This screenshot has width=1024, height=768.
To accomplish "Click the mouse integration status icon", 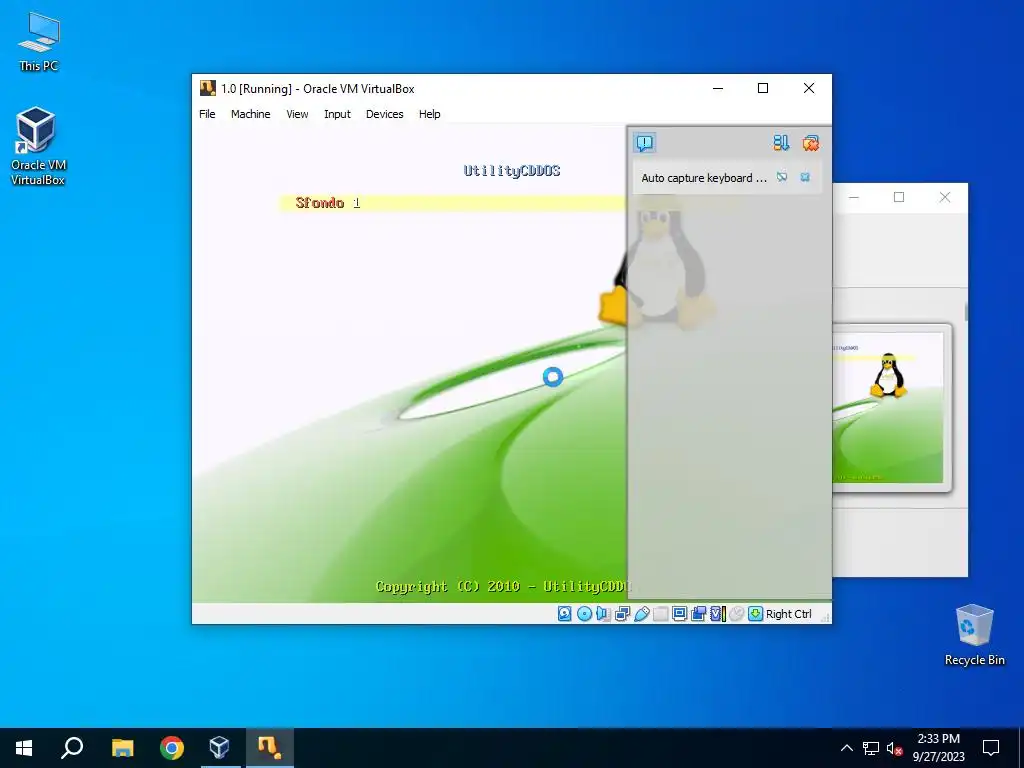I will pos(737,614).
